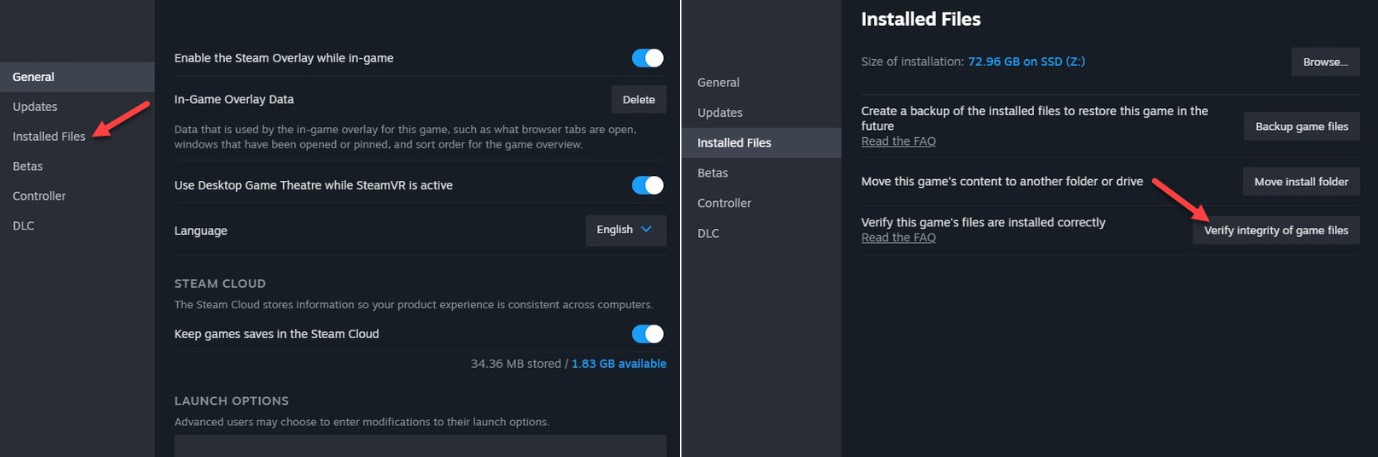Viewport: 1378px width, 457px height.
Task: Open Read the FAQ link under verify
Action: [898, 237]
